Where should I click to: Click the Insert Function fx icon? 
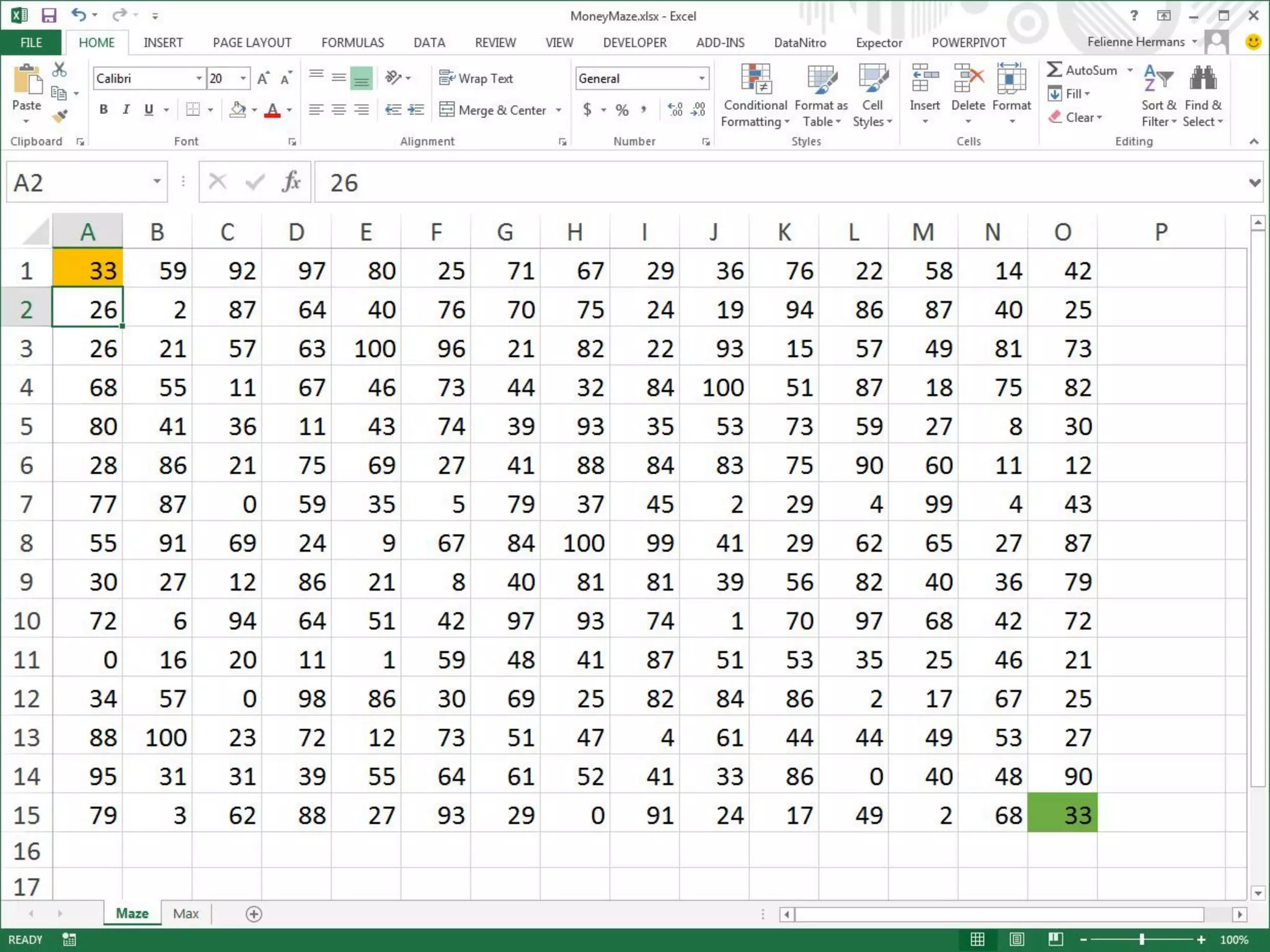click(291, 182)
